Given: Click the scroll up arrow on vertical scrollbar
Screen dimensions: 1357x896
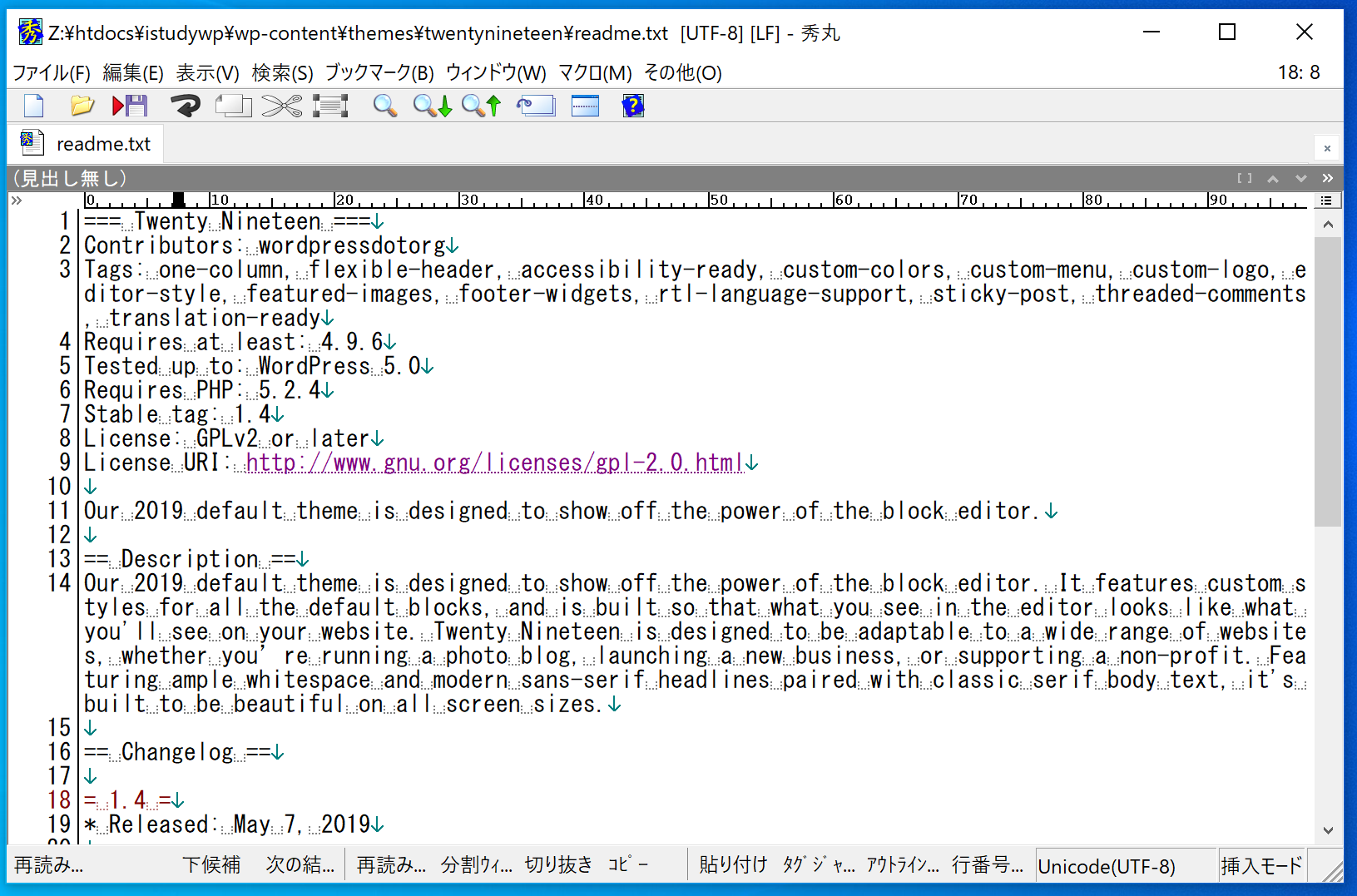Looking at the screenshot, I should click(1328, 225).
